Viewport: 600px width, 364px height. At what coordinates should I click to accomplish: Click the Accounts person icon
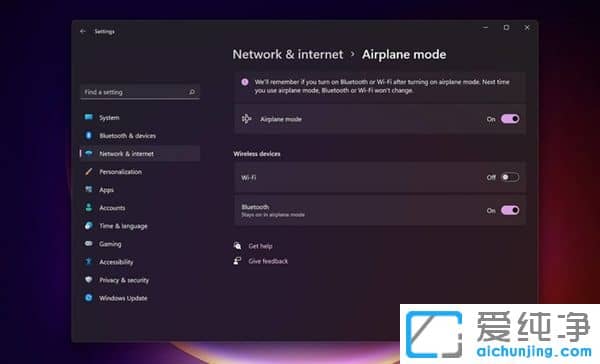click(88, 207)
